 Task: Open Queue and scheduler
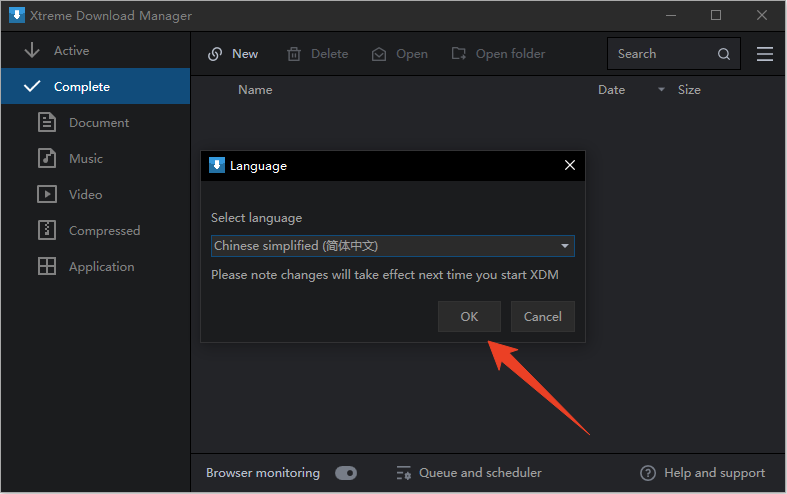click(469, 473)
